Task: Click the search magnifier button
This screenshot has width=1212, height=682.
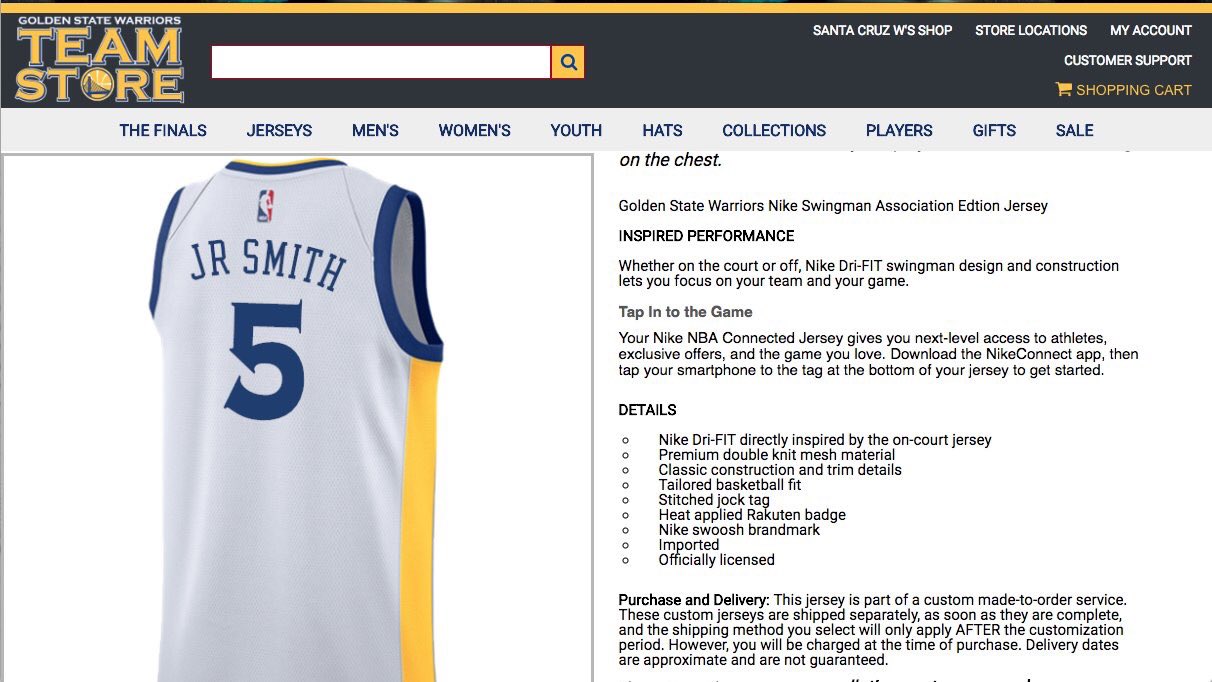Action: 568,62
